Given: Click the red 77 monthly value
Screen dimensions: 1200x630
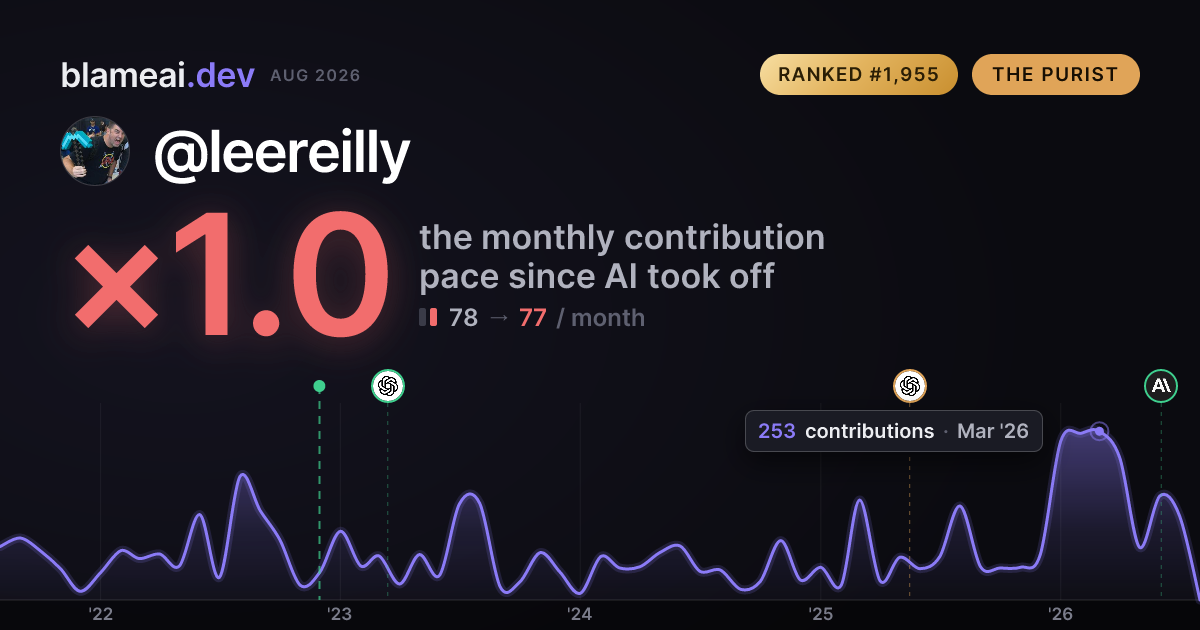Looking at the screenshot, I should point(532,318).
